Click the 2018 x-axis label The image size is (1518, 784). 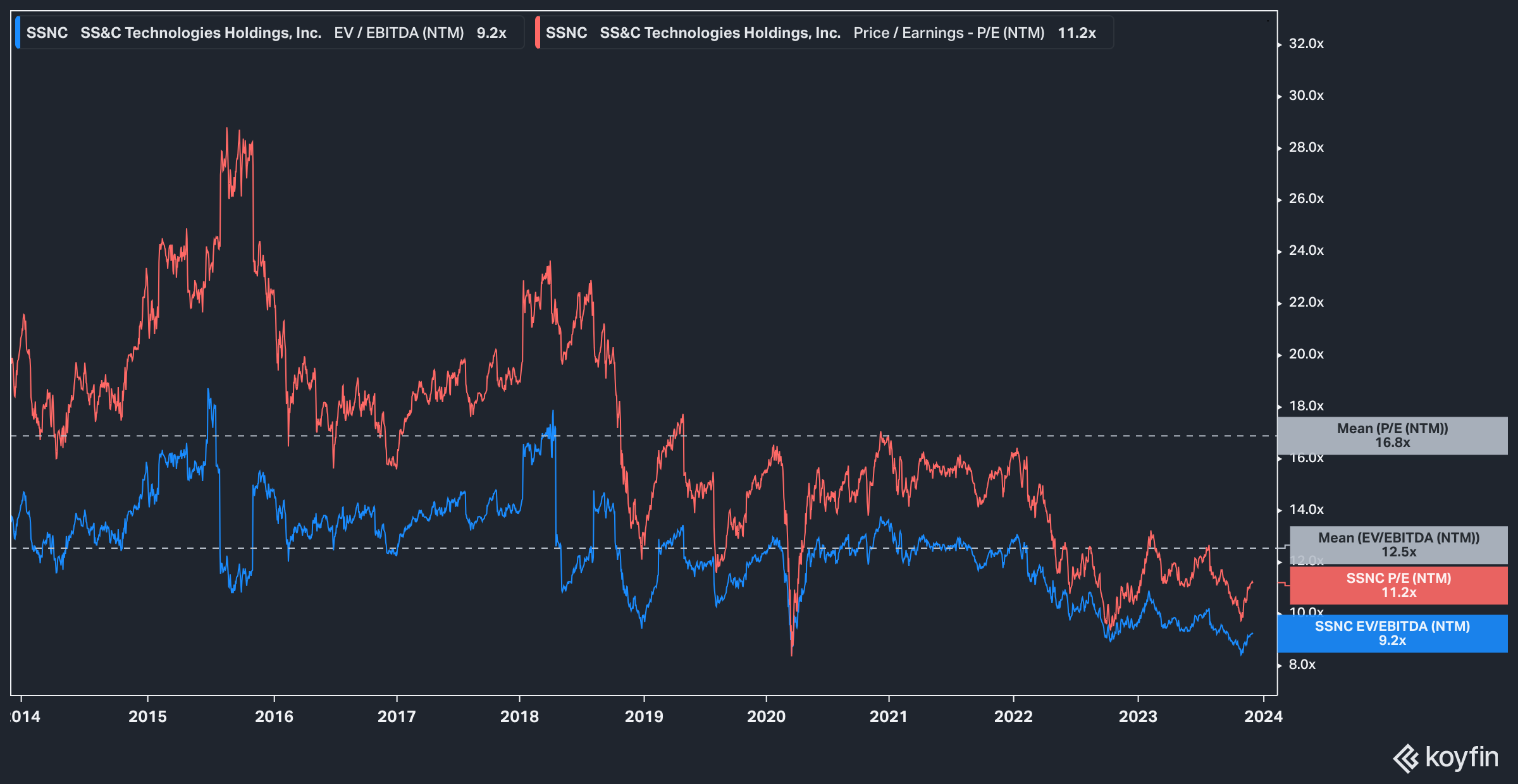tap(519, 717)
